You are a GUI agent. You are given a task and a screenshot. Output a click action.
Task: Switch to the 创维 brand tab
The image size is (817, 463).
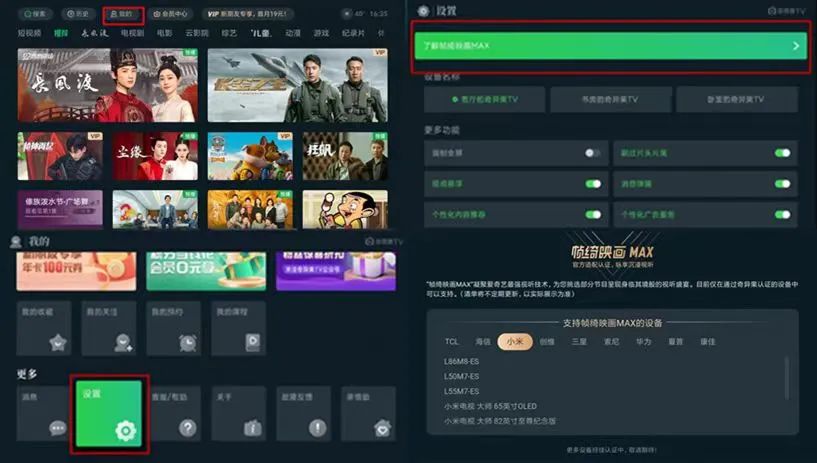(547, 342)
